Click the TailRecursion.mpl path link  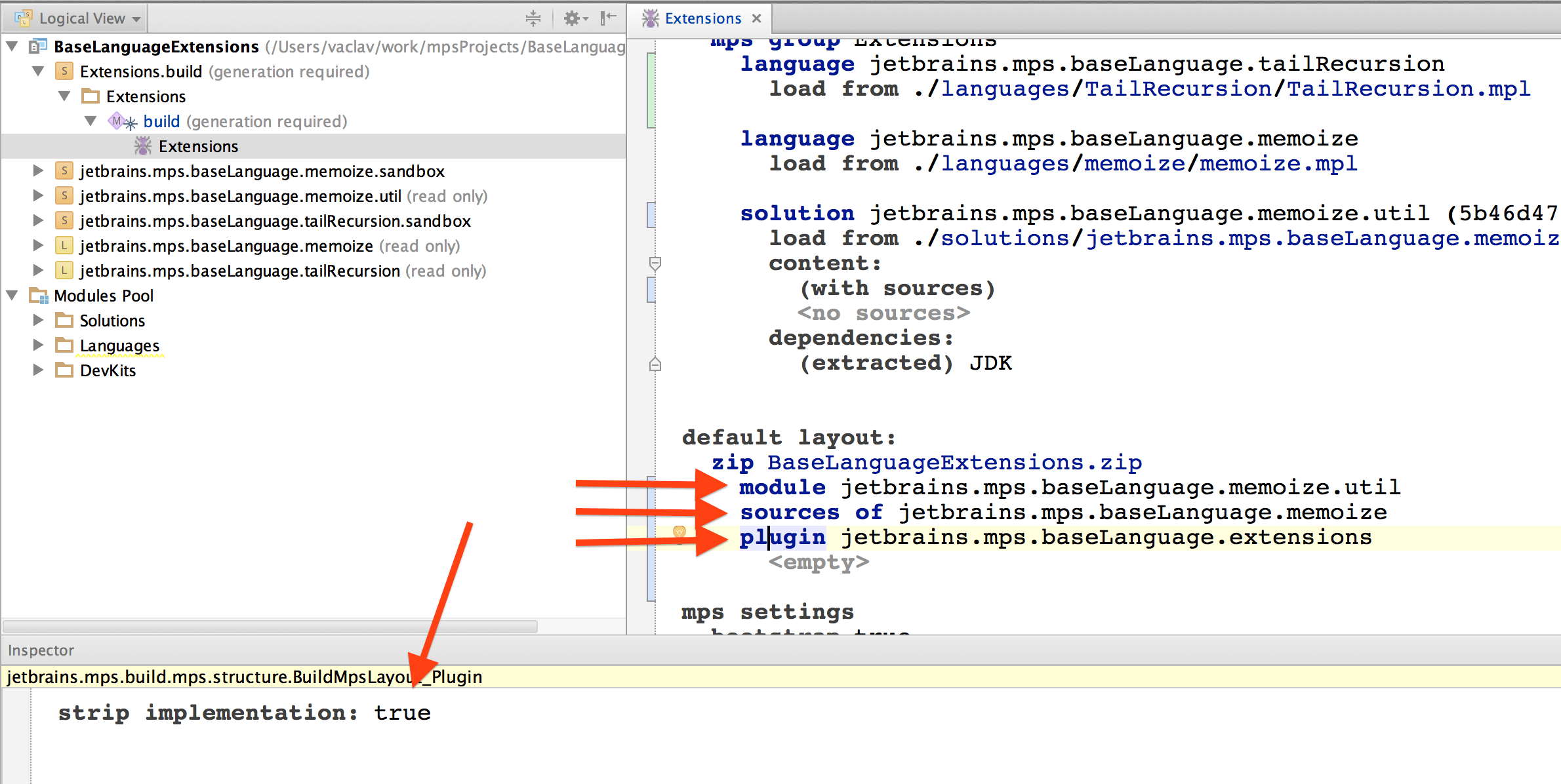coord(1408,88)
